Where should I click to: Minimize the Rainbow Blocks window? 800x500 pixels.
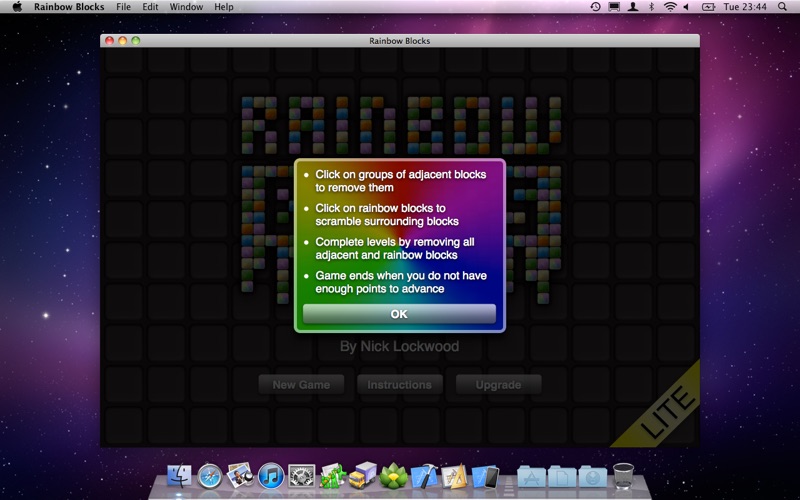pyautogui.click(x=122, y=40)
